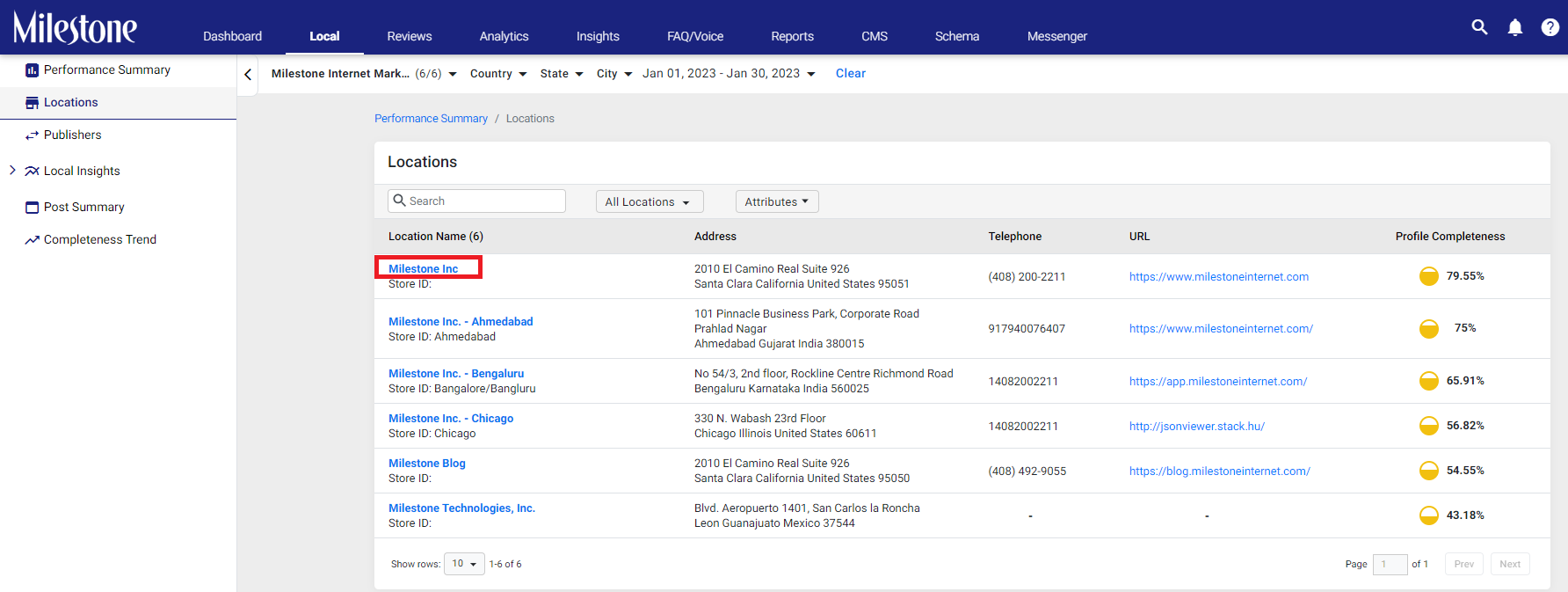The width and height of the screenshot is (1568, 592).
Task: Select the Local tab
Action: [324, 36]
